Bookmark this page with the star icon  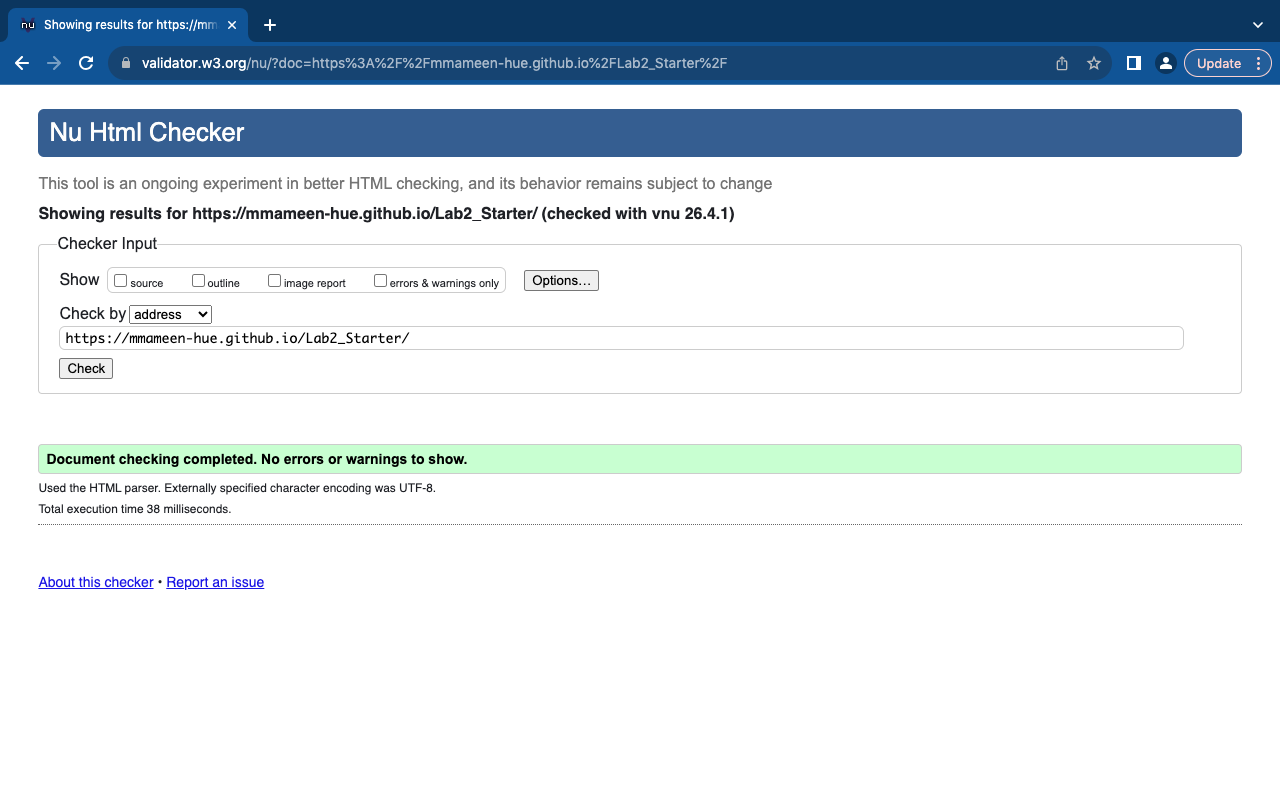[x=1094, y=63]
